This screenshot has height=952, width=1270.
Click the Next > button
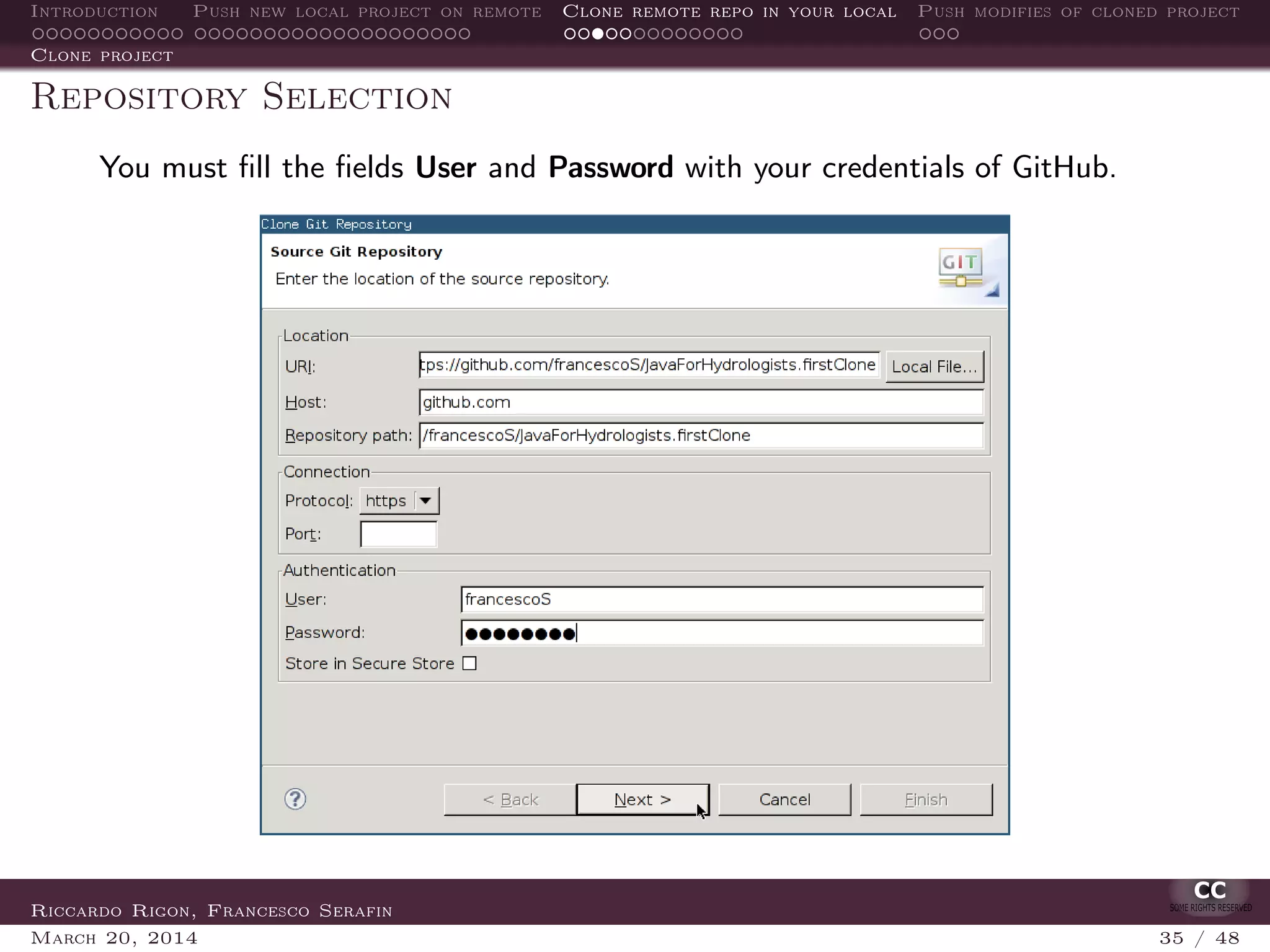pyautogui.click(x=642, y=800)
